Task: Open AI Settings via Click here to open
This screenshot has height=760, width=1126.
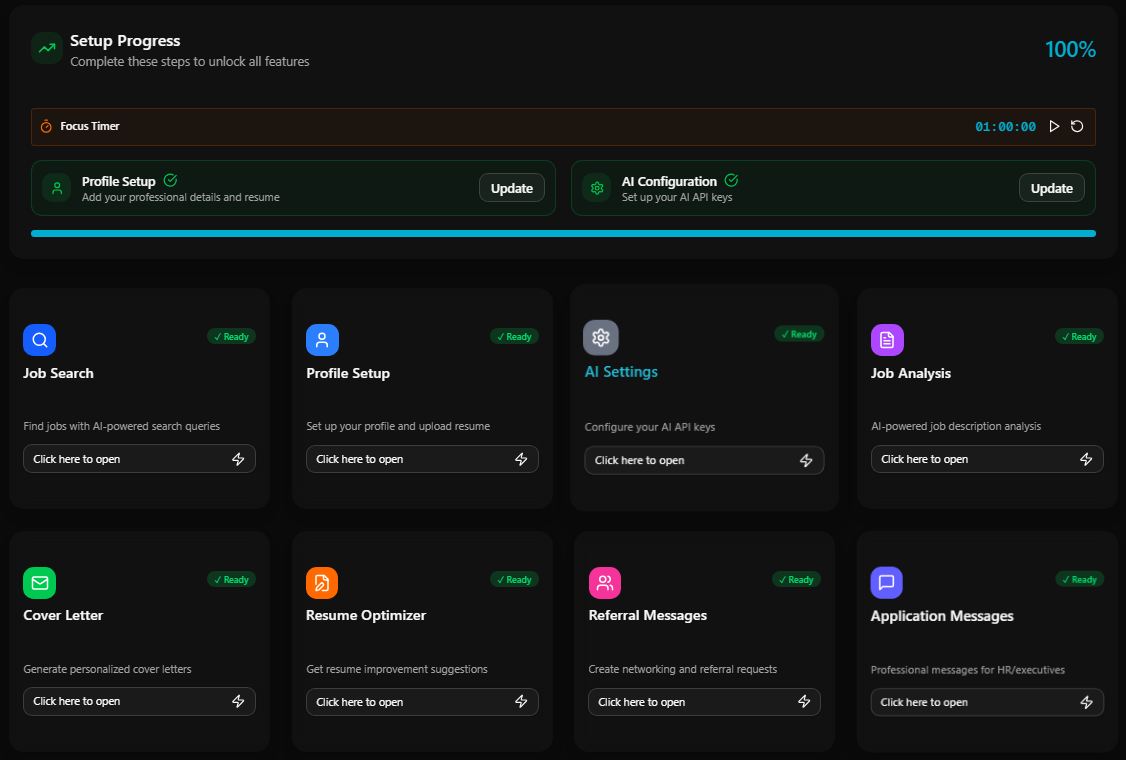Action: (x=704, y=460)
